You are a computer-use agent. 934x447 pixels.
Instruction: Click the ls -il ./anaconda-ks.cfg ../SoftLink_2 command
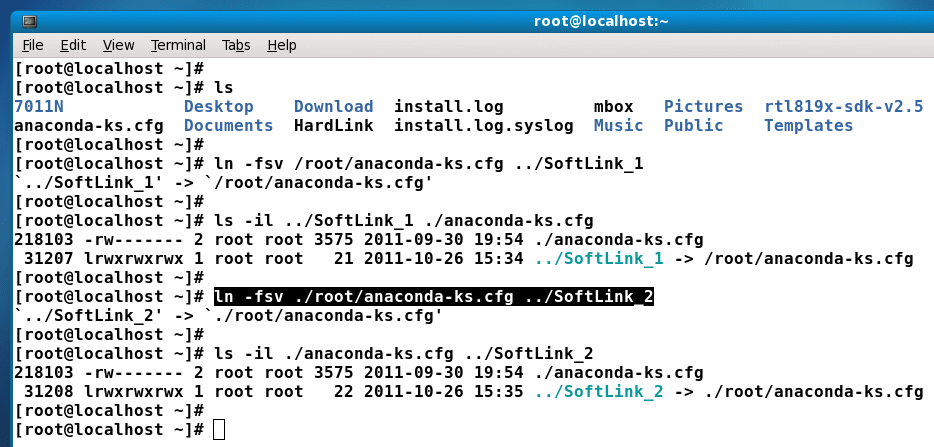pos(404,354)
